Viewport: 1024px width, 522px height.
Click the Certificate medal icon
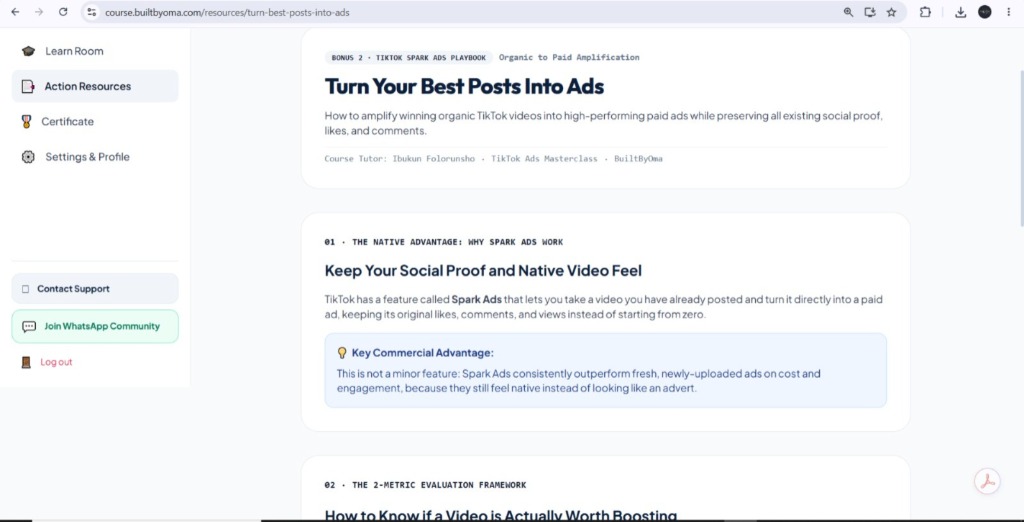[x=26, y=122]
